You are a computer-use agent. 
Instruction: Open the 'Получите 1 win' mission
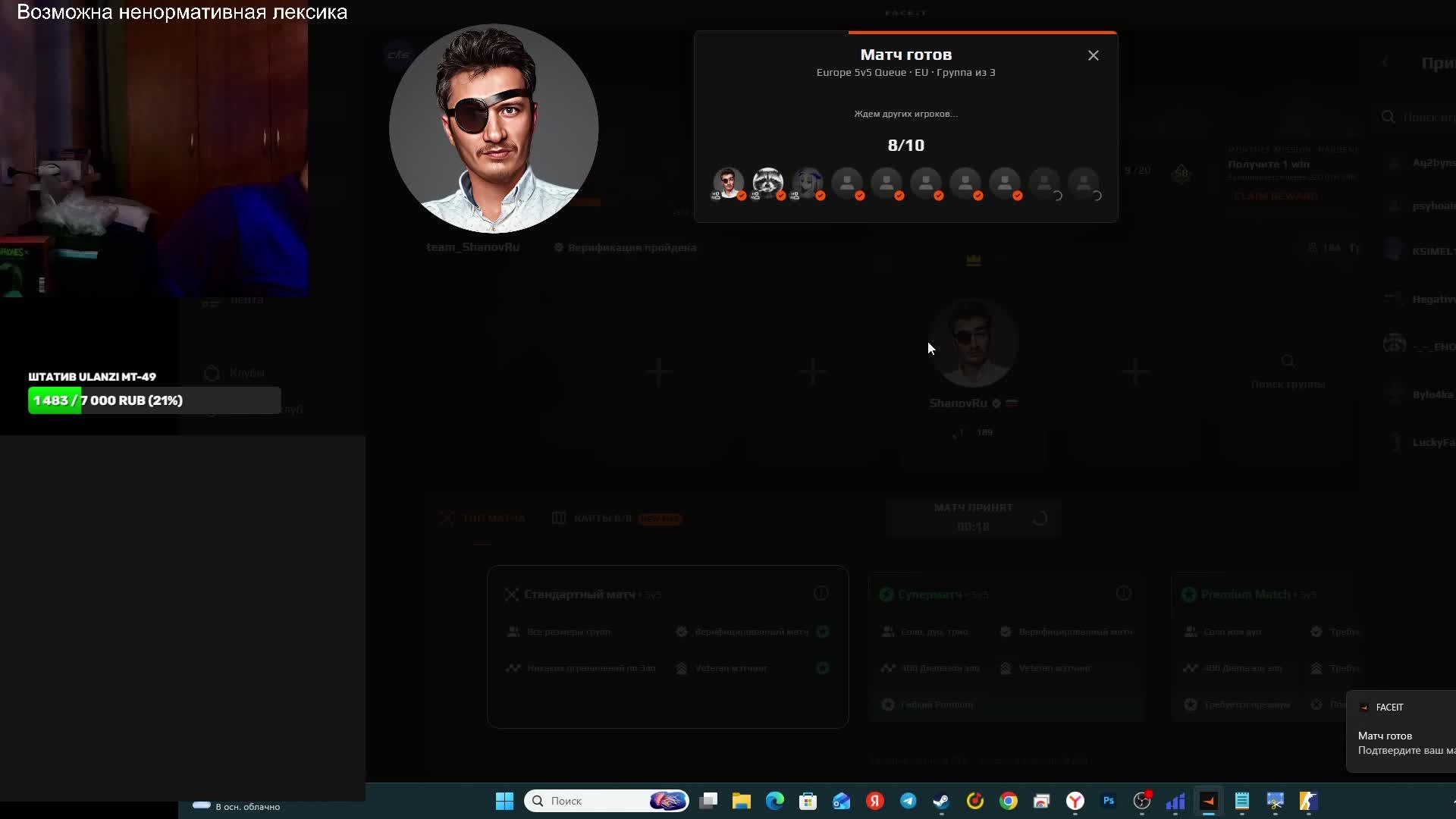click(1269, 164)
